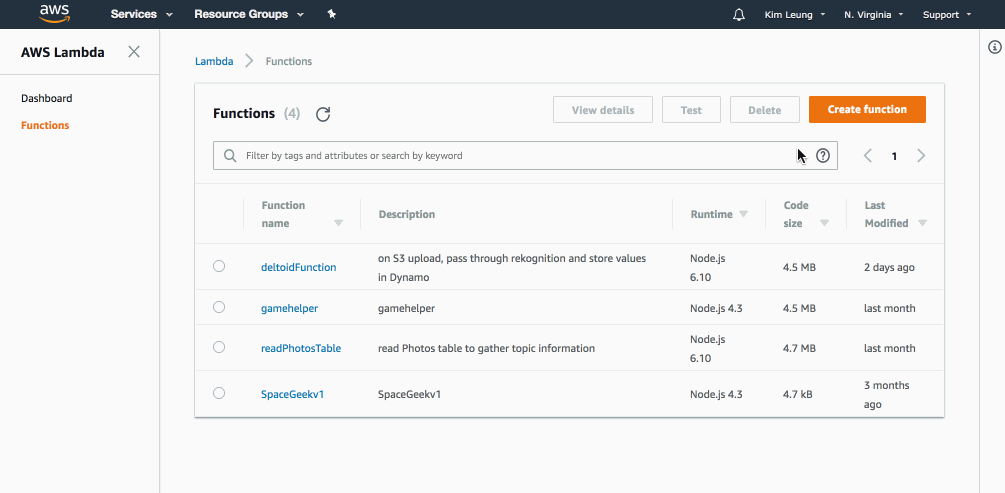This screenshot has width=1005, height=493.
Task: Click the Lambda breadcrumb link
Action: coord(214,62)
